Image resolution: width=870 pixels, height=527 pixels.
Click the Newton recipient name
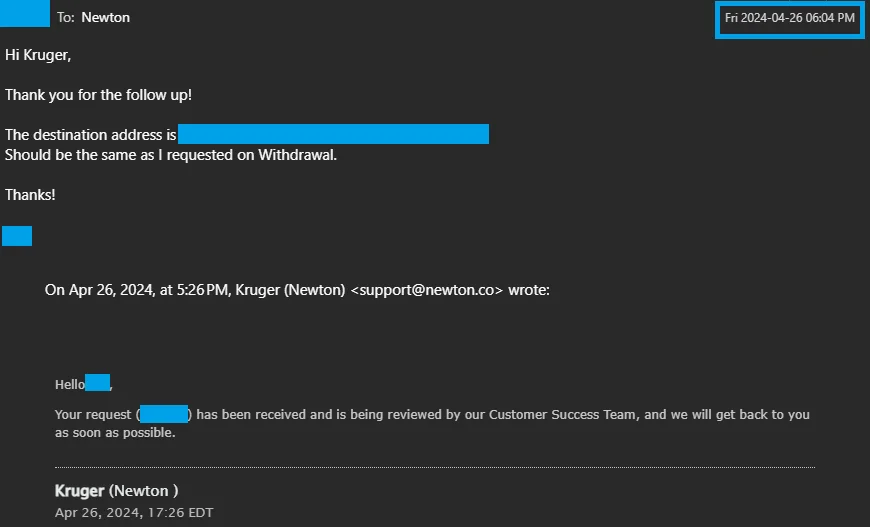pos(105,17)
